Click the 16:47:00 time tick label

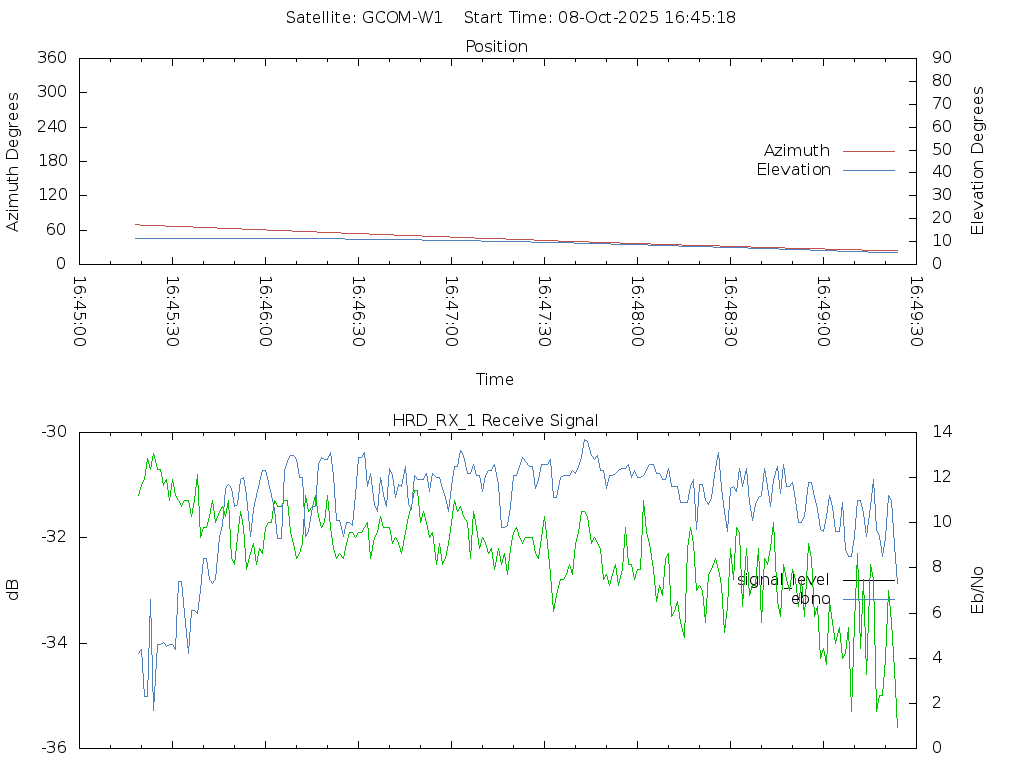point(450,312)
